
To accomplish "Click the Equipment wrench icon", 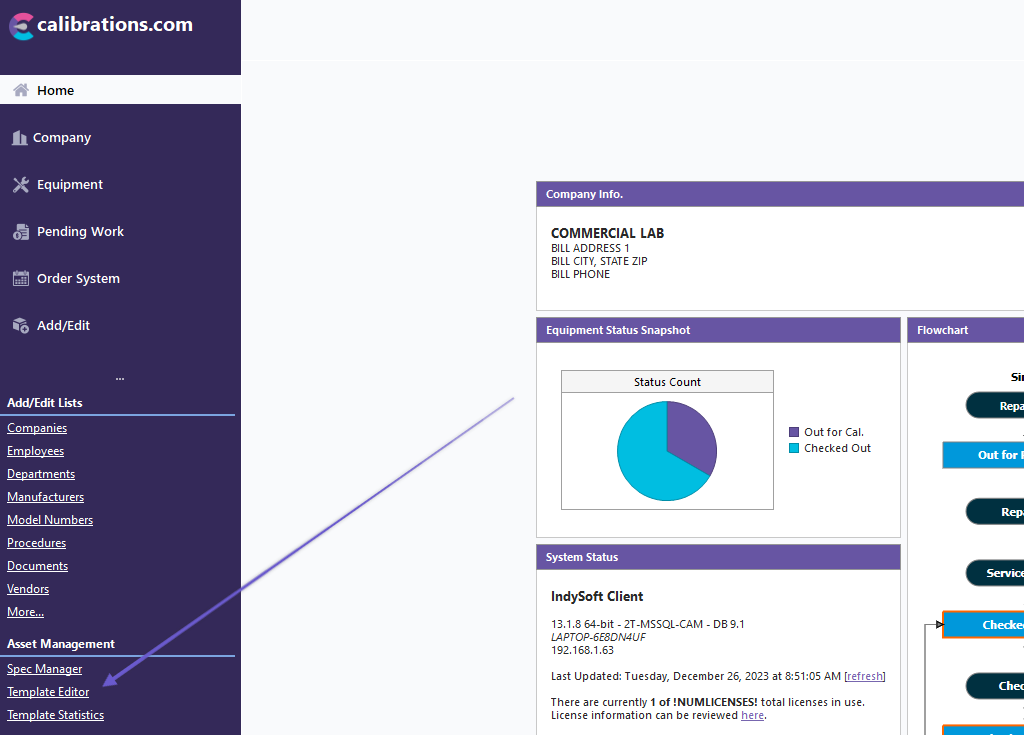I will pyautogui.click(x=21, y=185).
